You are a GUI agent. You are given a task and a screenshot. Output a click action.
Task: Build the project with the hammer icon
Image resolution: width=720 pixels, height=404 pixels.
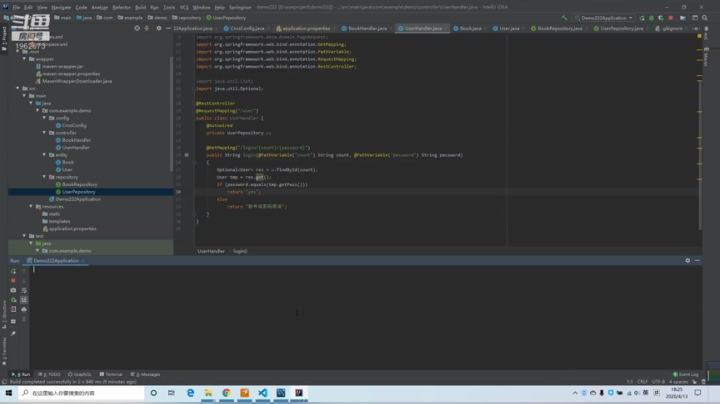coord(564,18)
